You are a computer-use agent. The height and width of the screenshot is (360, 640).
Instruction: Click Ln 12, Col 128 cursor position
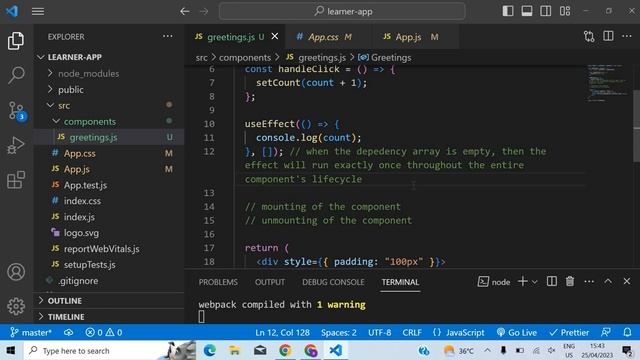(282, 333)
